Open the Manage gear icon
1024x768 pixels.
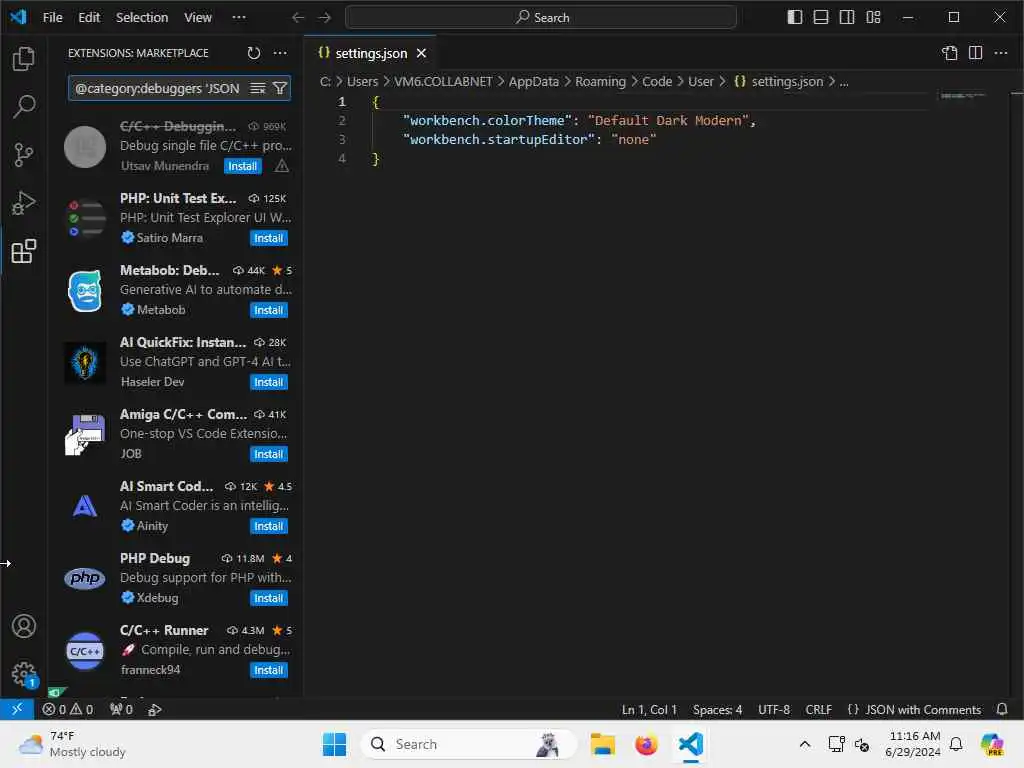pyautogui.click(x=24, y=674)
